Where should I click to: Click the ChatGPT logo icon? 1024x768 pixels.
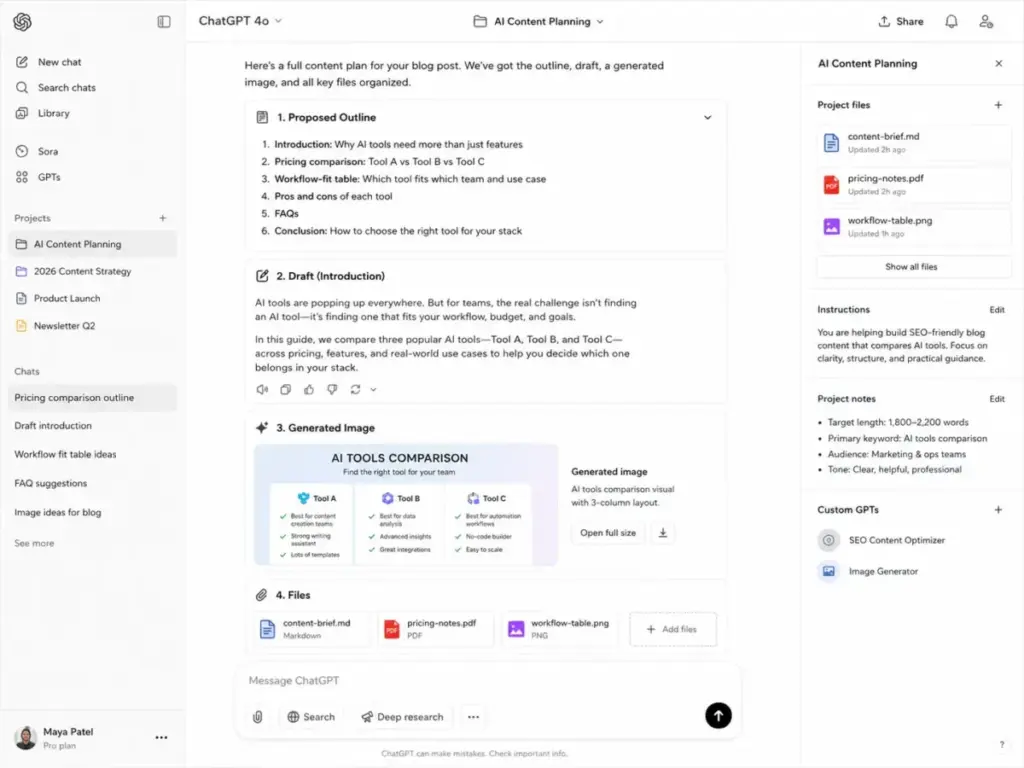(22, 22)
